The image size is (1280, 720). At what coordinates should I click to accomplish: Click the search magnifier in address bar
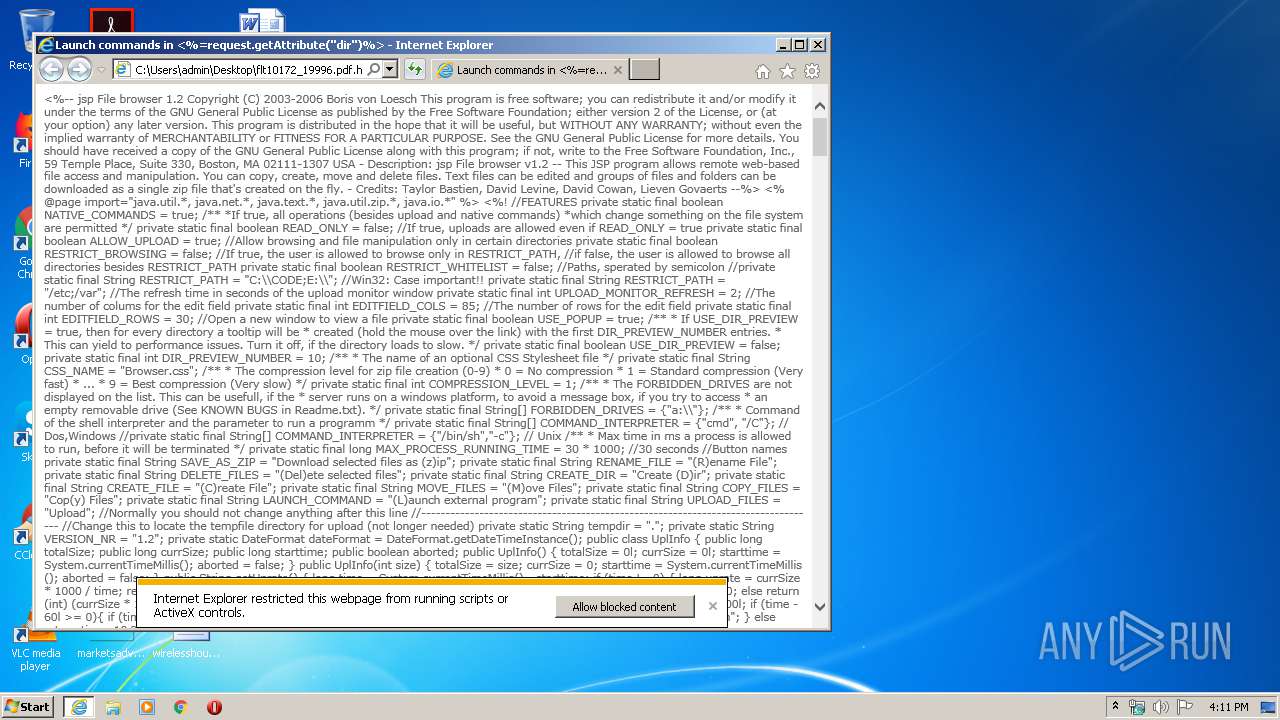374,70
